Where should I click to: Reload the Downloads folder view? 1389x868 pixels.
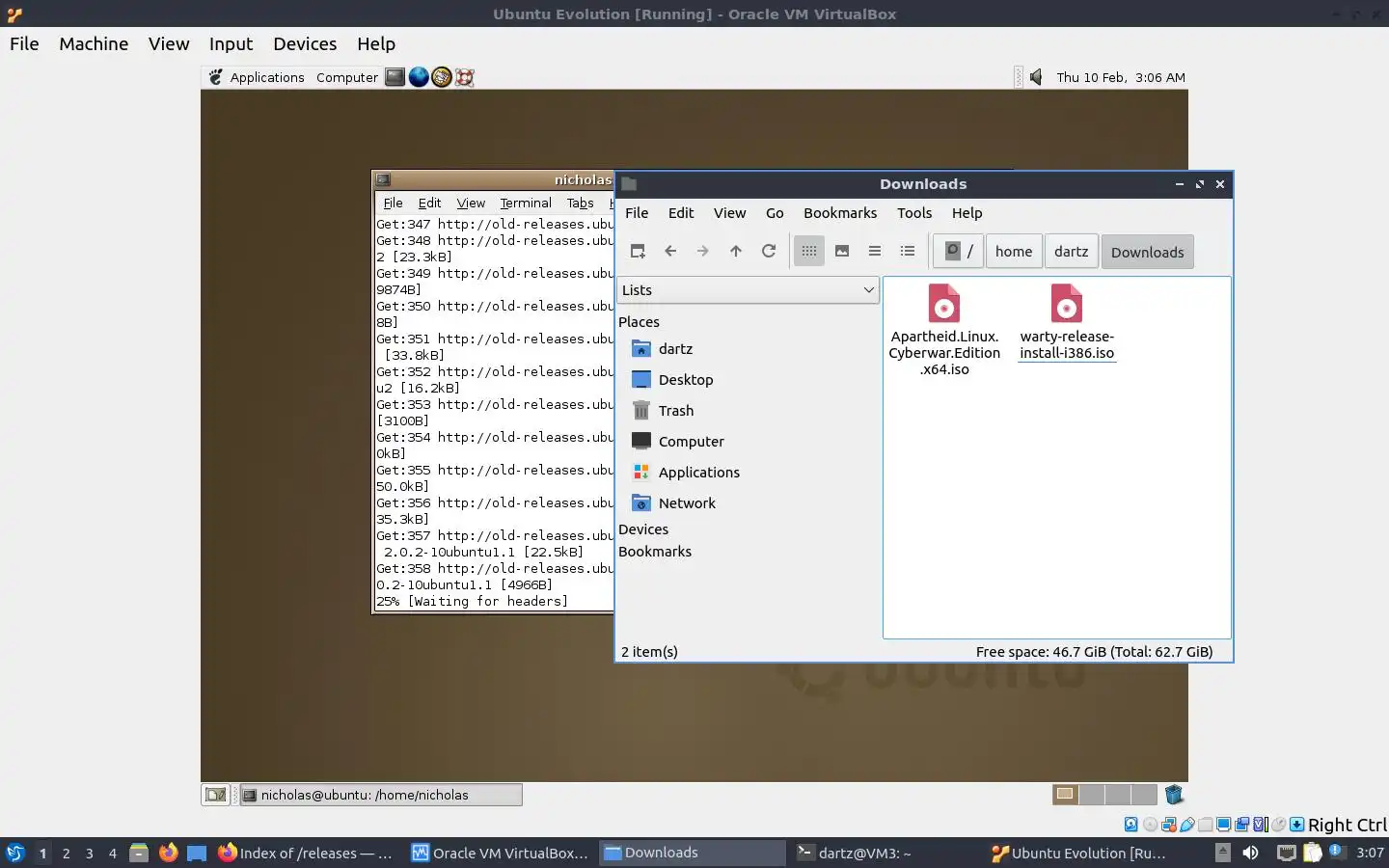pyautogui.click(x=769, y=252)
